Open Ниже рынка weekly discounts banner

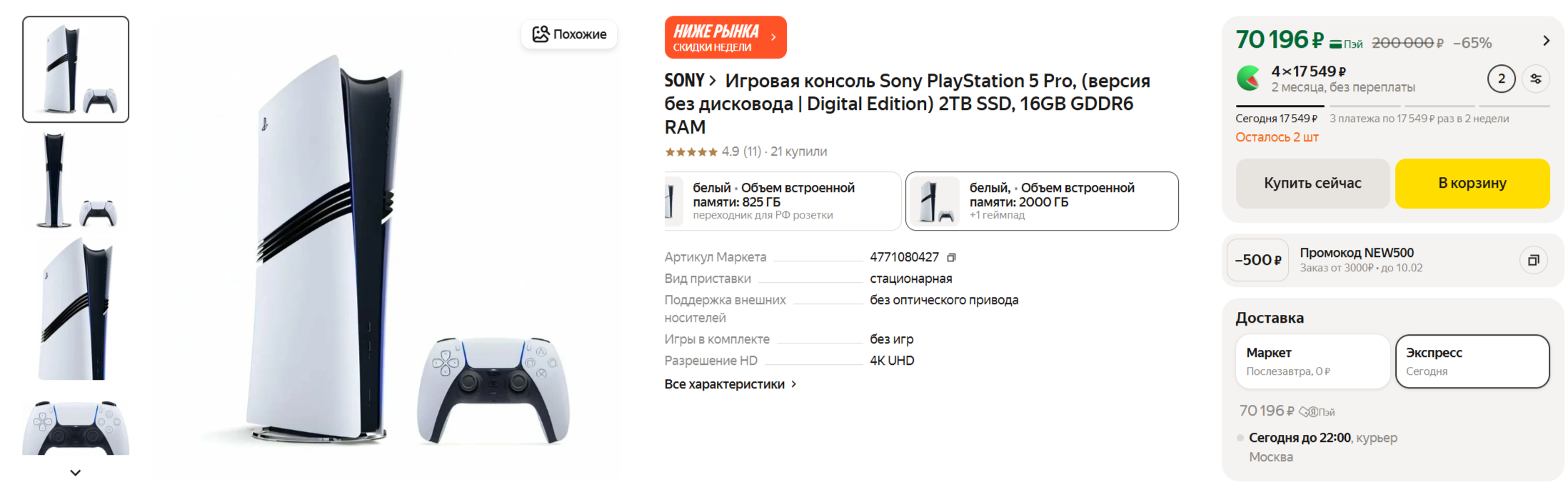pos(725,37)
